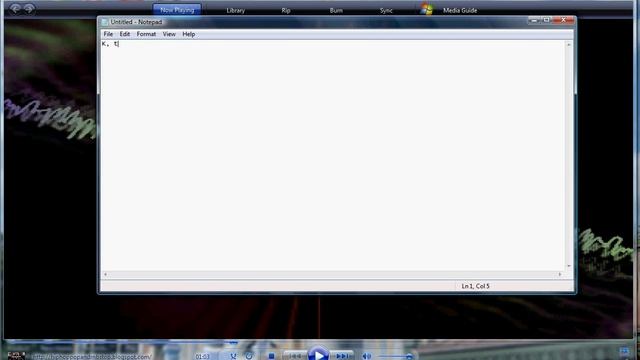Click the "Ln 1, Col 5" status text

tap(475, 286)
